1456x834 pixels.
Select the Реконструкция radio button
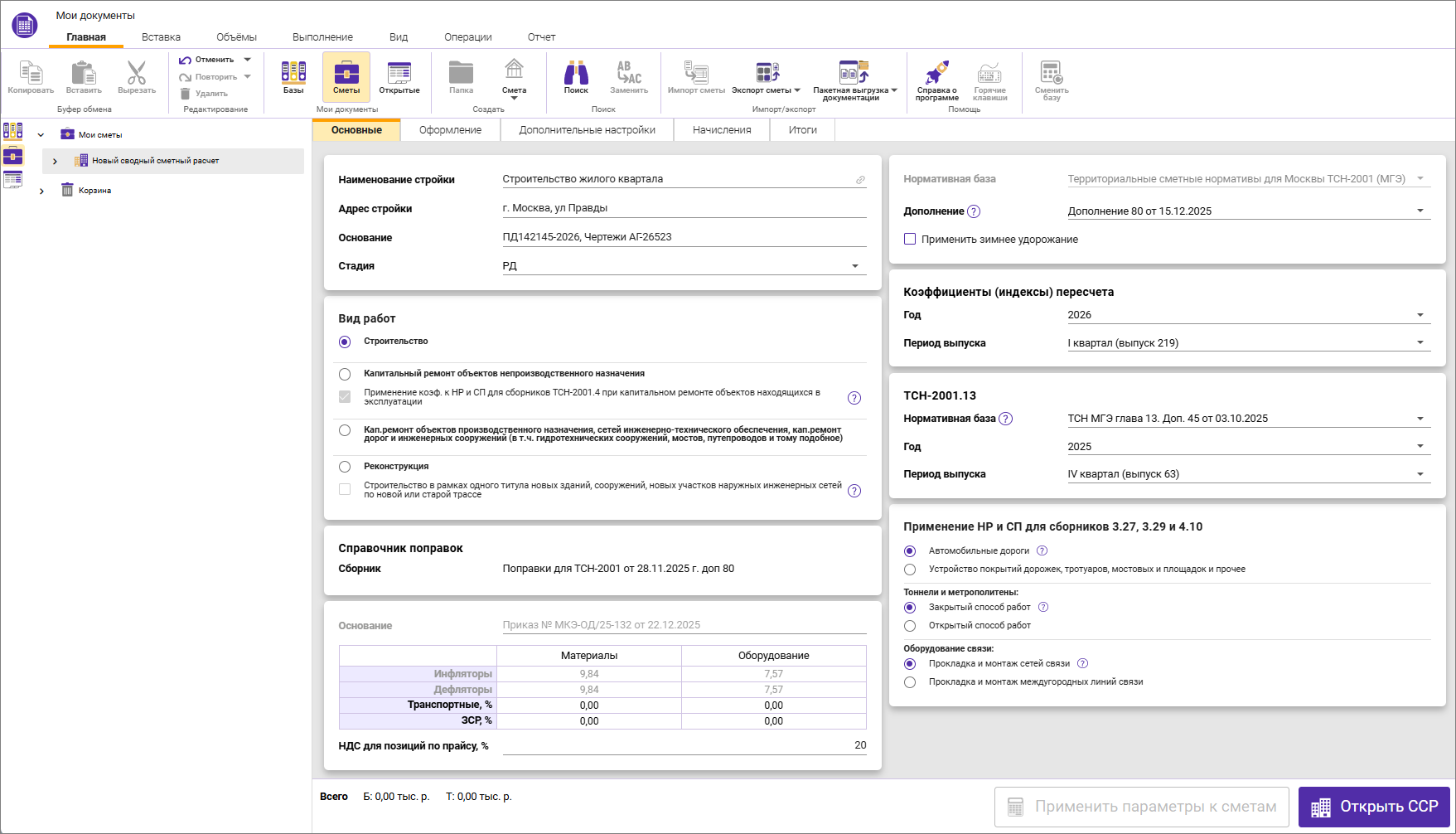click(x=345, y=467)
